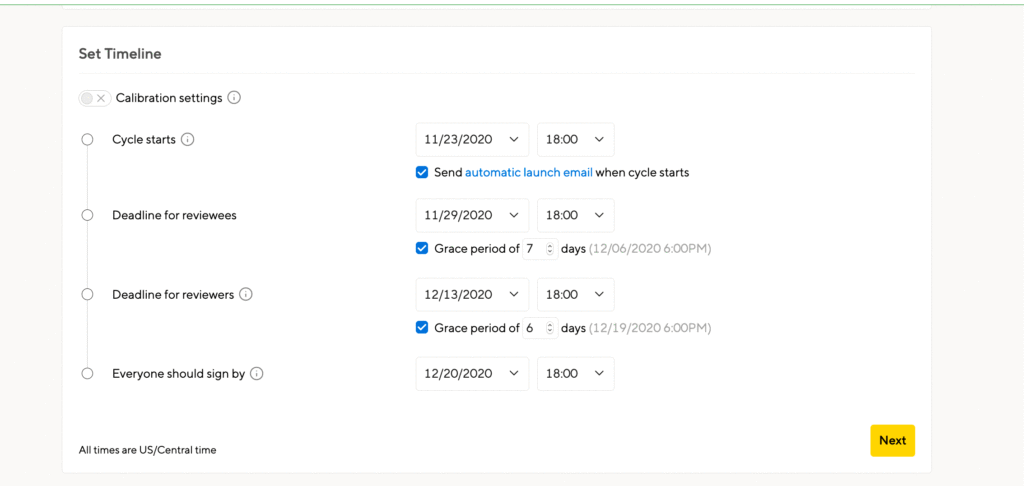Image resolution: width=1024 pixels, height=486 pixels.
Task: Expand reviewers deadline date dropdown 12/13/2020
Action: click(472, 295)
